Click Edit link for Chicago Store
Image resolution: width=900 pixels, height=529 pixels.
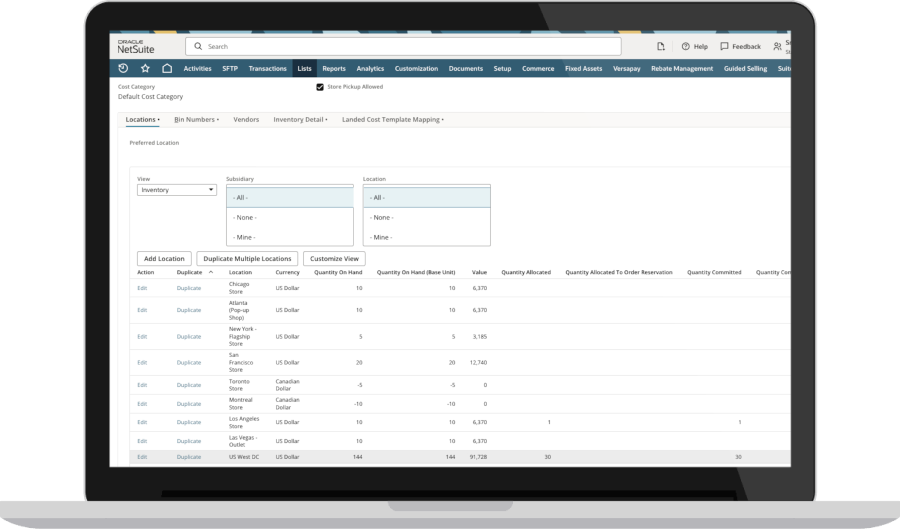[142, 288]
